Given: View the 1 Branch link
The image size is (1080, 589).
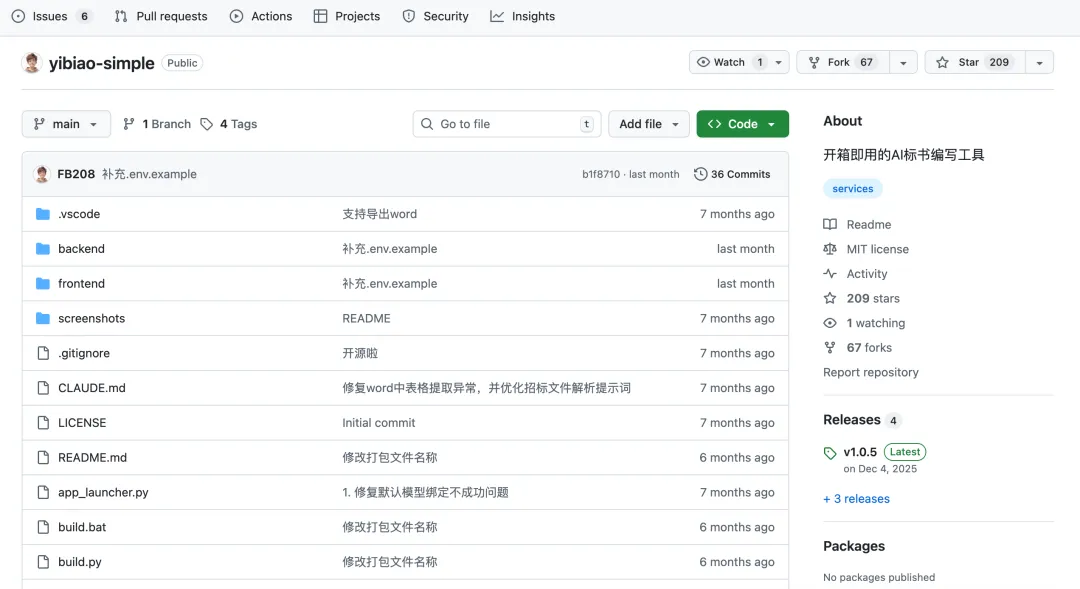Looking at the screenshot, I should [157, 124].
